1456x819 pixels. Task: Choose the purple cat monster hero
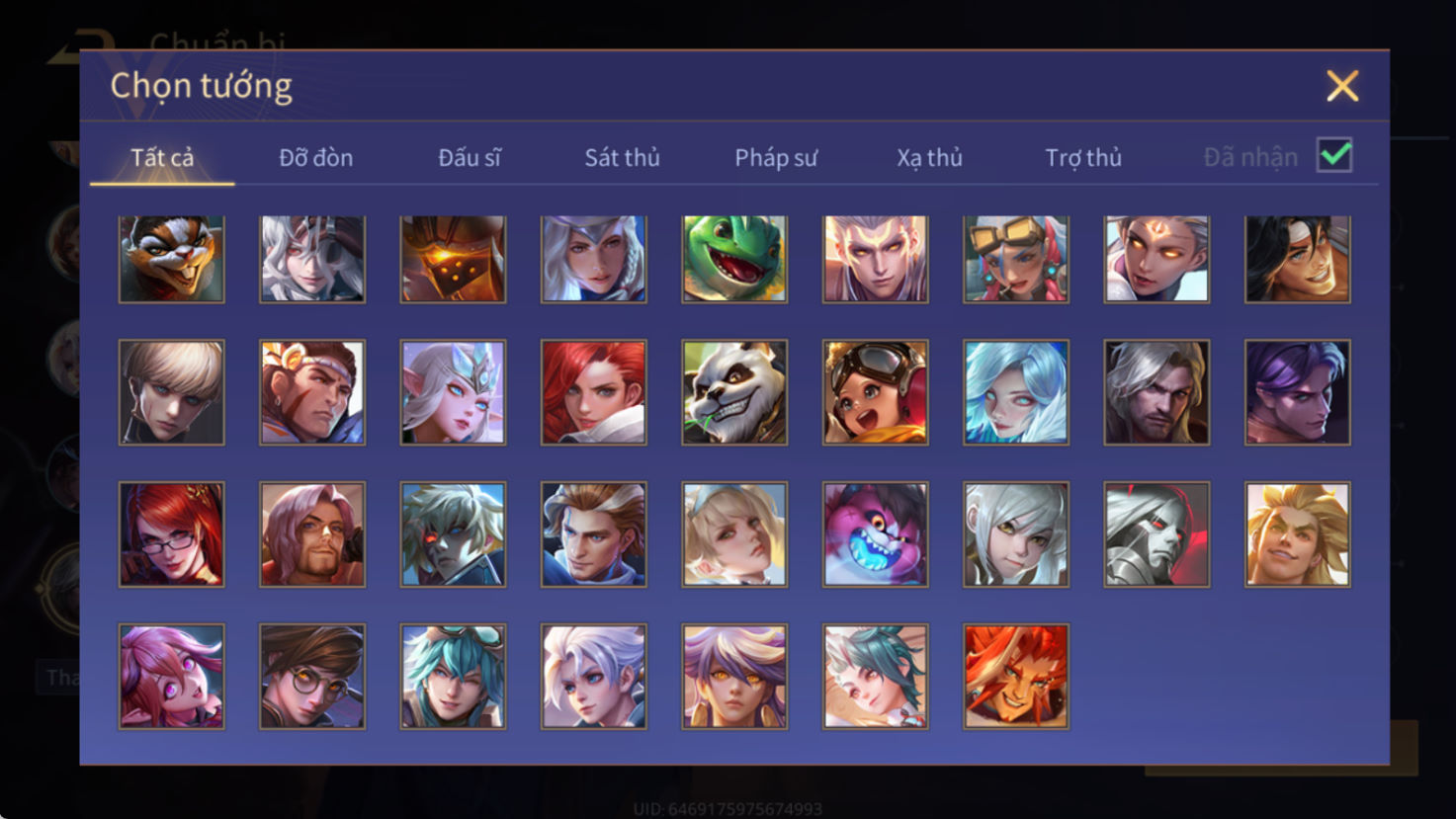(x=875, y=534)
